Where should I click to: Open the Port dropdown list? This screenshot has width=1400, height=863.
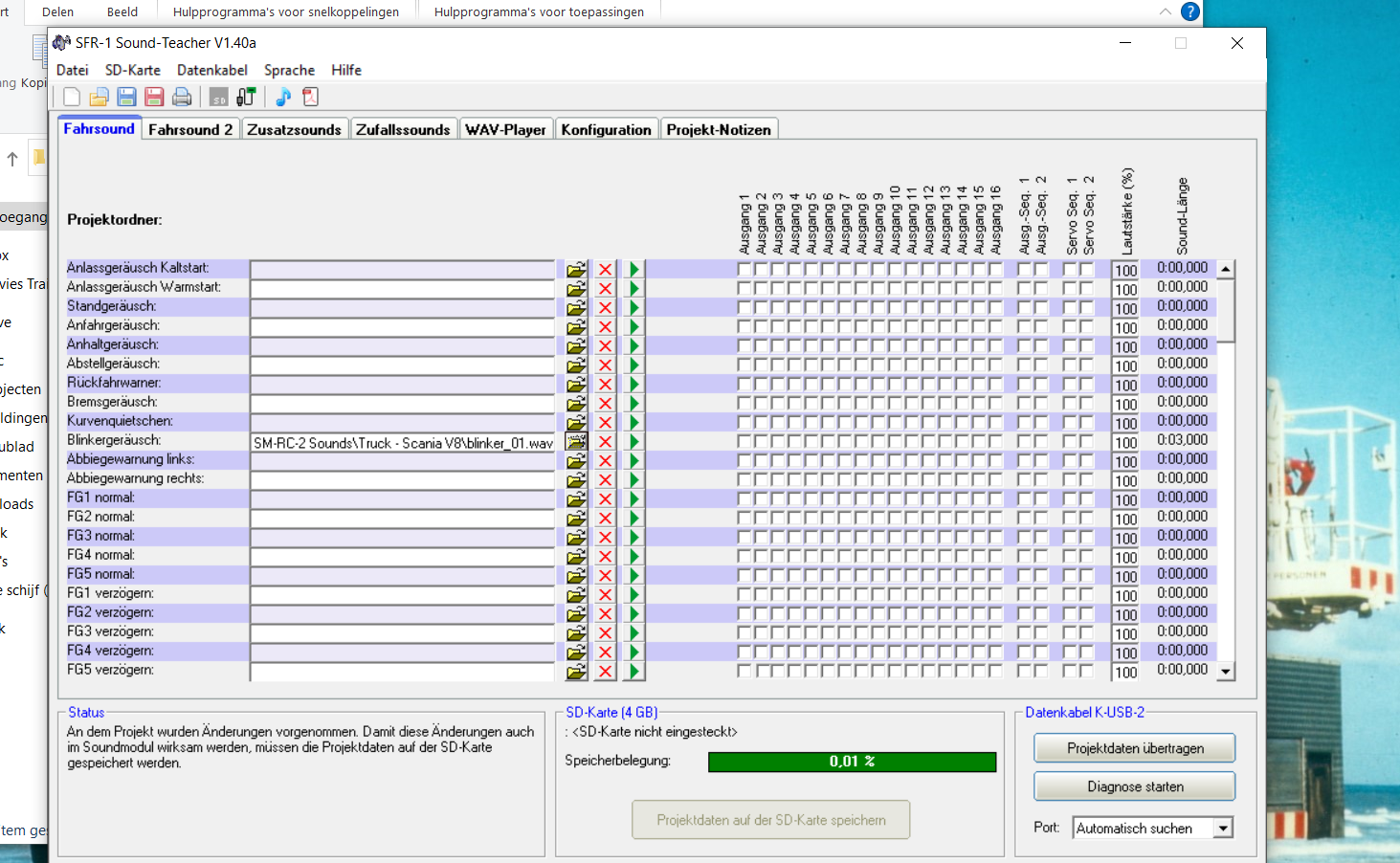pyautogui.click(x=1224, y=829)
